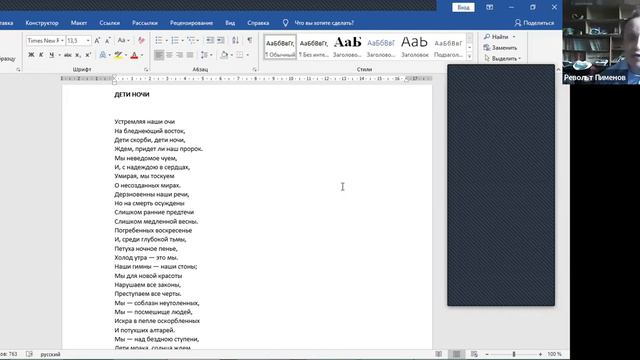Apply red font color

point(134,55)
